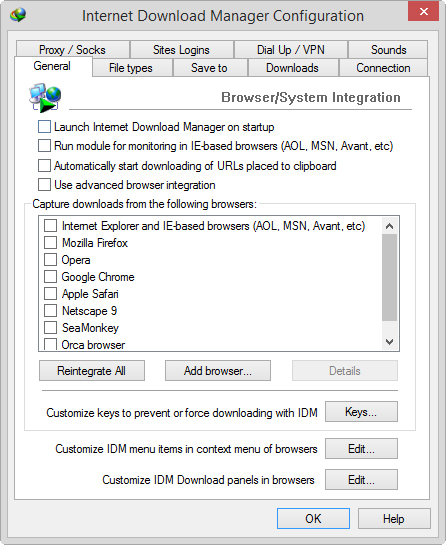Enable automatic downloading of clipboard URLs
The image size is (446, 545).
click(x=44, y=166)
